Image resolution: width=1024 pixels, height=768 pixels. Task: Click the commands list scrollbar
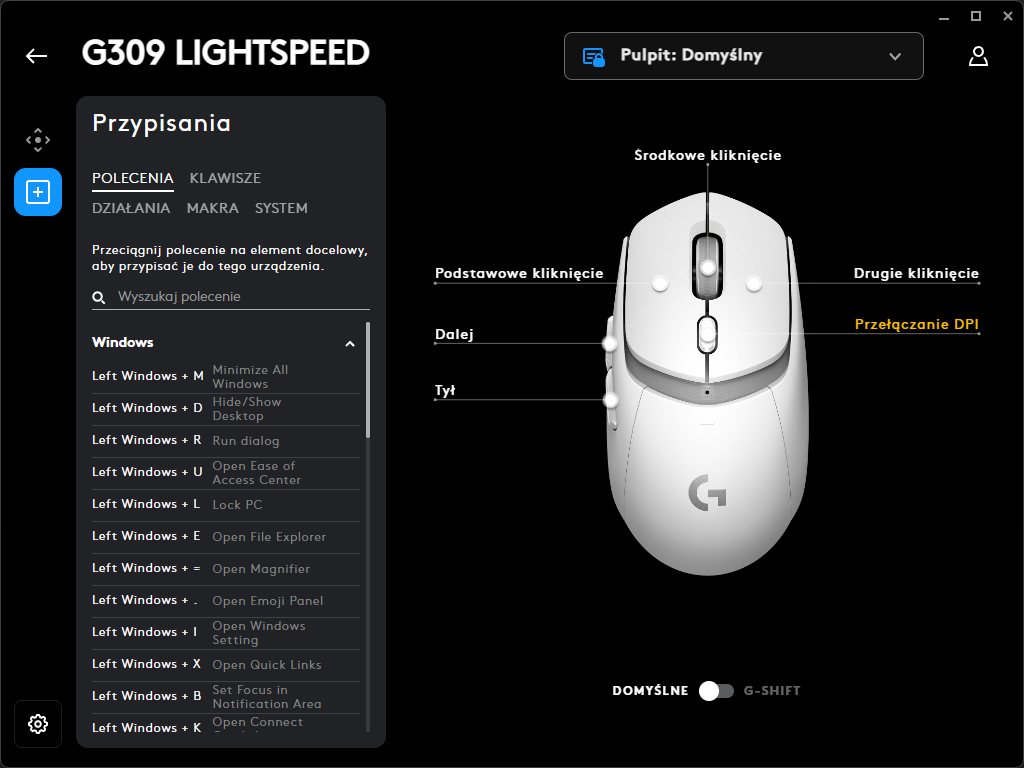[368, 380]
